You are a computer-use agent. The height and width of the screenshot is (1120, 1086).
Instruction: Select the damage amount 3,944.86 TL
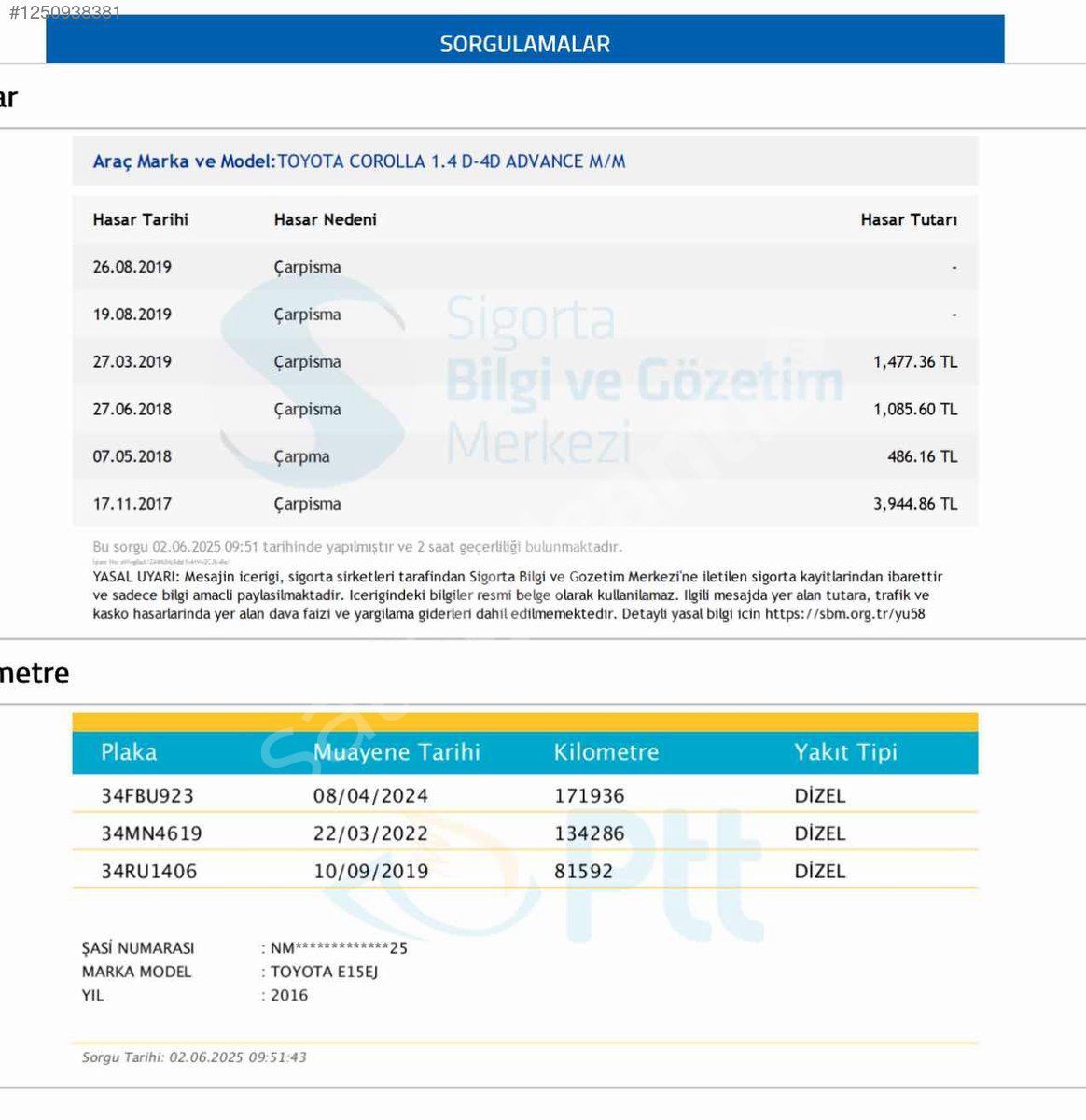click(915, 504)
